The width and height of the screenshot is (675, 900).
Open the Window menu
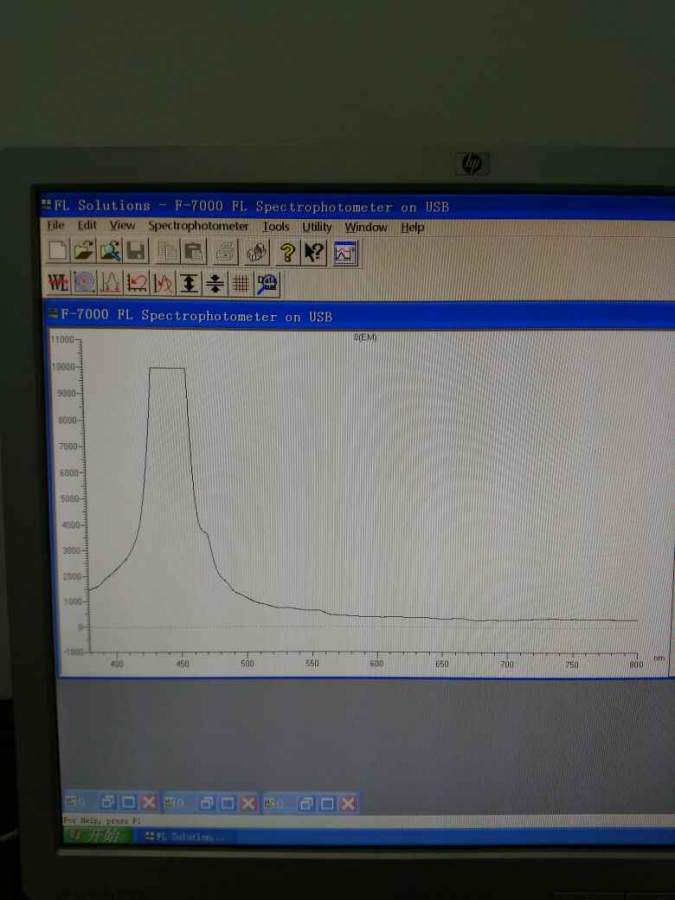point(366,227)
